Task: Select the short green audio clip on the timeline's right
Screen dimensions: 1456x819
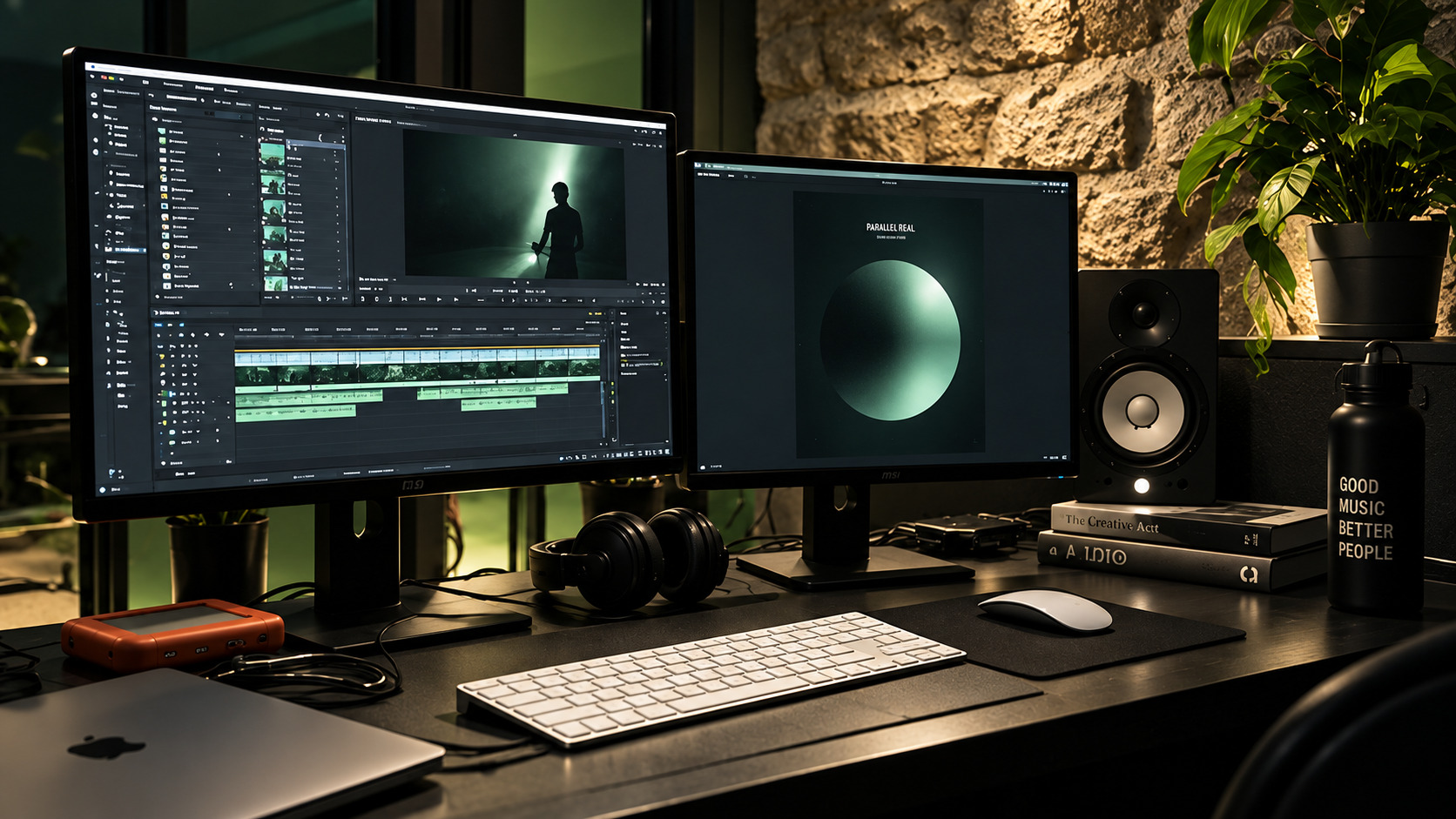Action: click(498, 403)
